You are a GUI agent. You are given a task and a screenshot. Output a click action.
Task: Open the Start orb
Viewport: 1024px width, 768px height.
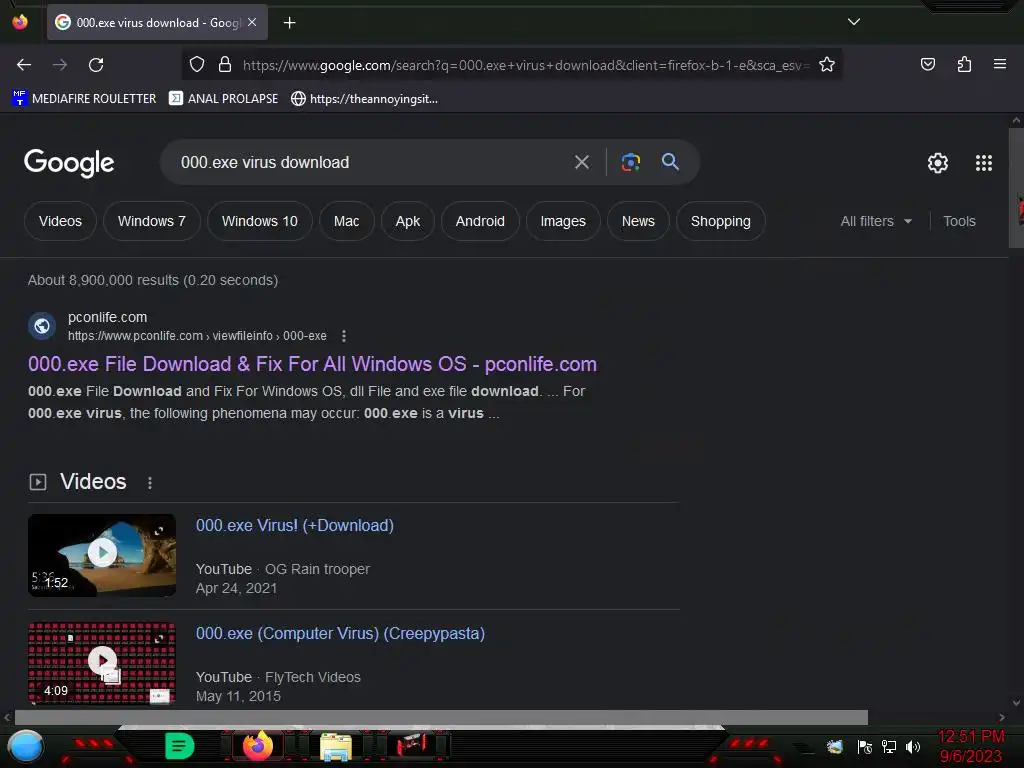click(26, 746)
